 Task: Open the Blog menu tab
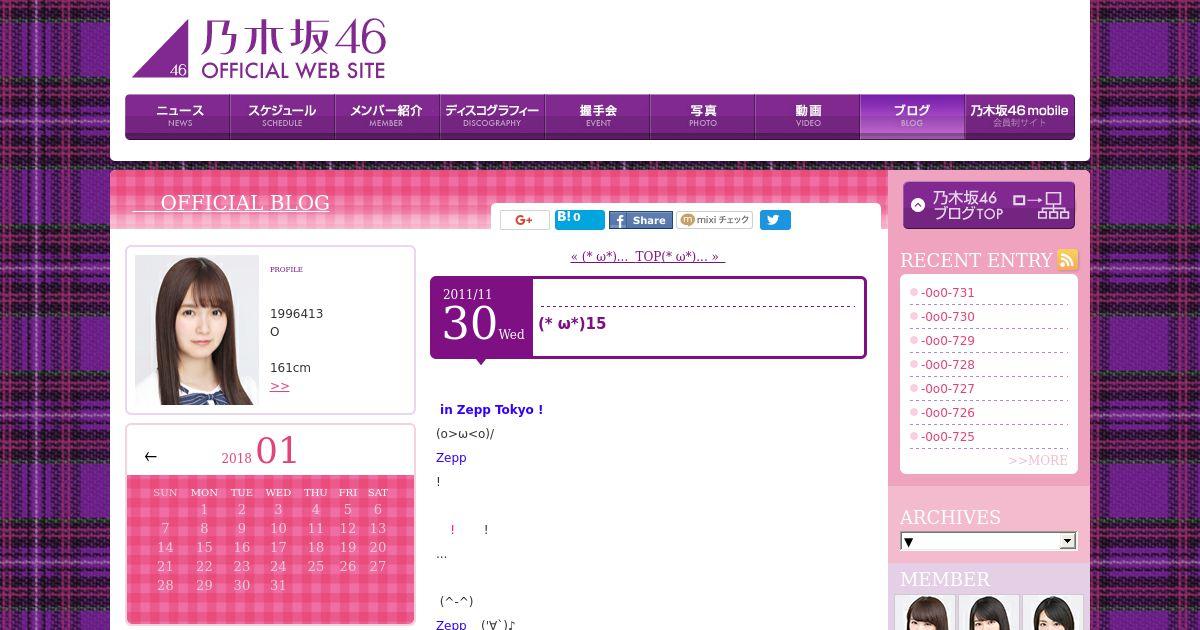[912, 116]
